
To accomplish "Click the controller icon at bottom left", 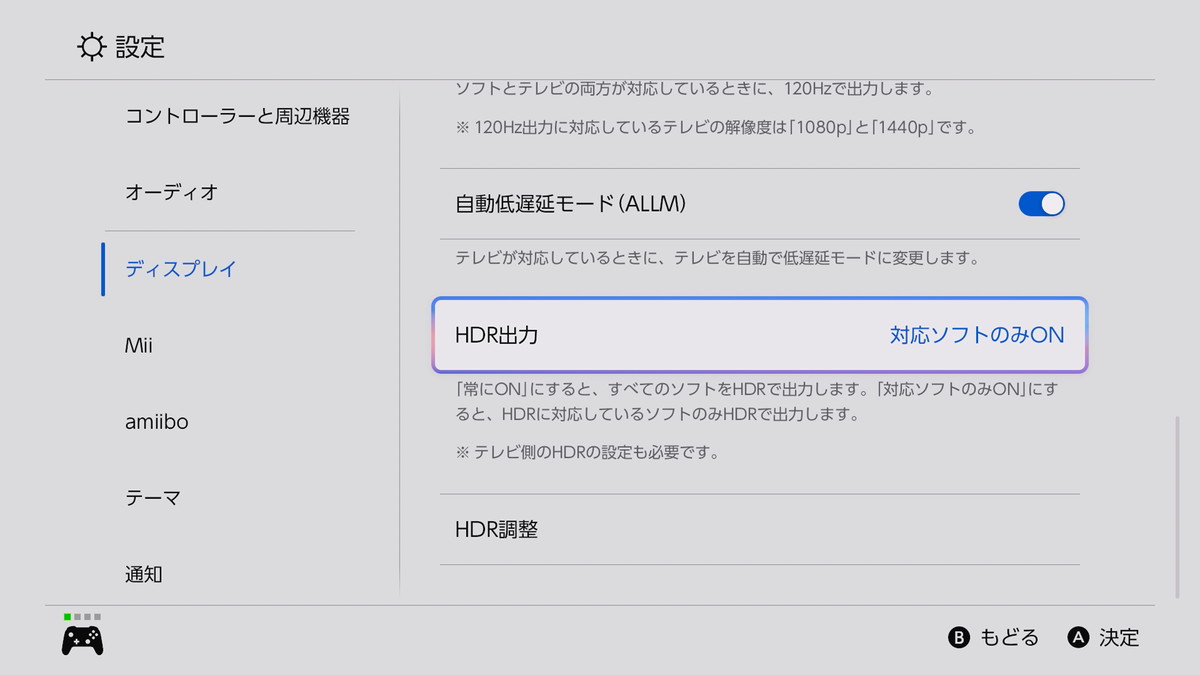I will pyautogui.click(x=83, y=640).
